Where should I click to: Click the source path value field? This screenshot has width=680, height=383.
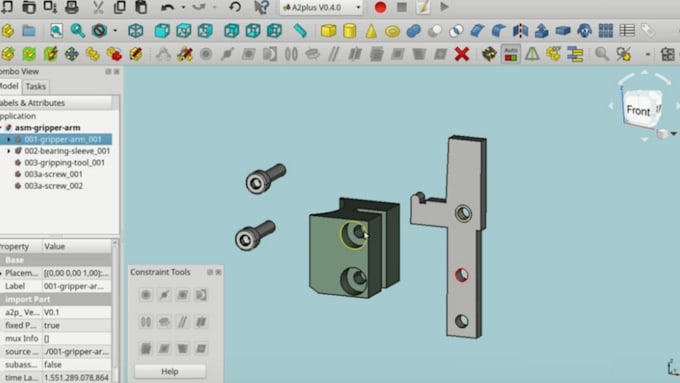coord(76,351)
